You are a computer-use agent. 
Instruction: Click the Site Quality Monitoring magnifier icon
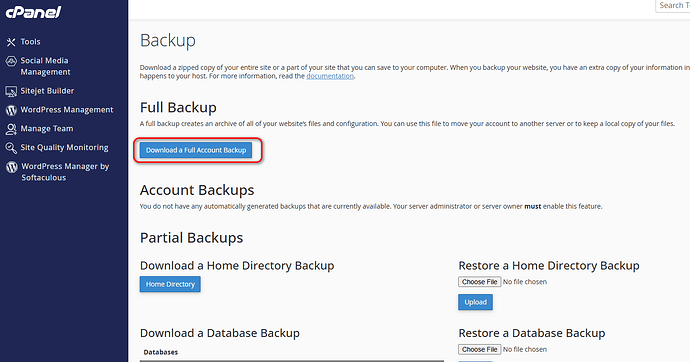coord(11,148)
